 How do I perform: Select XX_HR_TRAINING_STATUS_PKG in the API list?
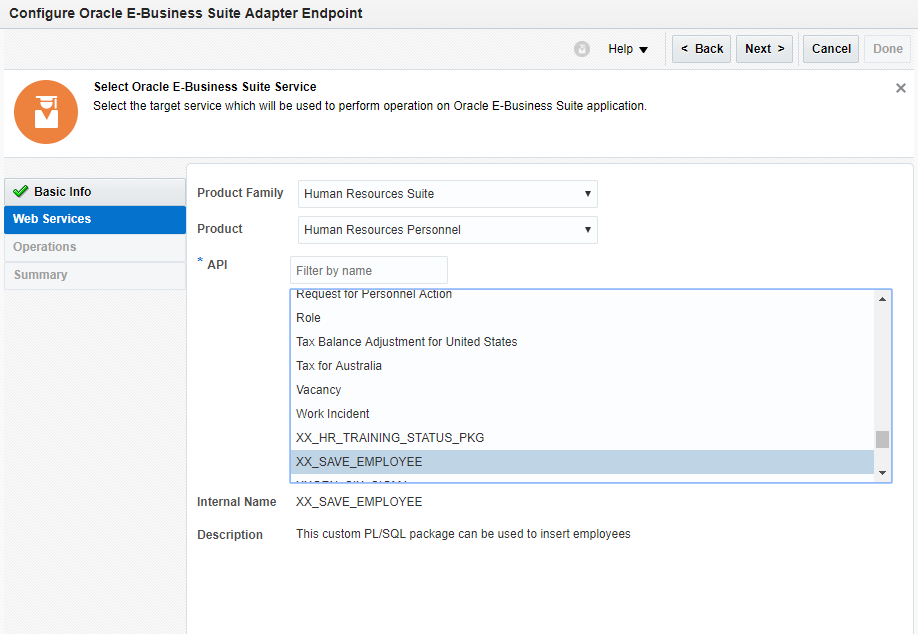(390, 438)
